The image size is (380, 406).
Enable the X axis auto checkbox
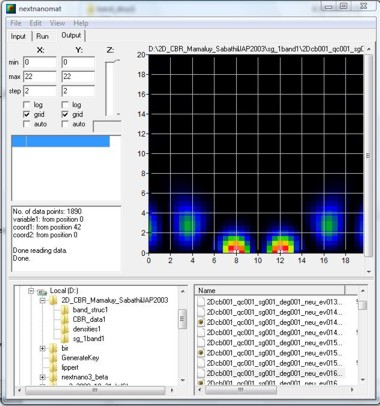(27, 124)
